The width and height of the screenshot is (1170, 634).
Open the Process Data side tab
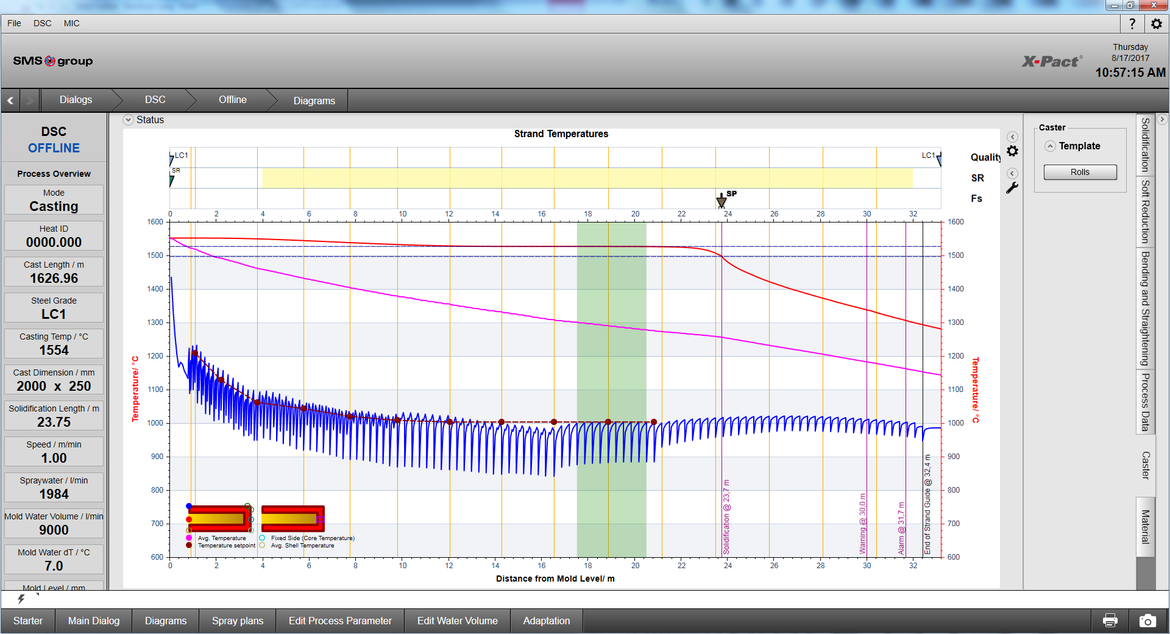[1145, 402]
